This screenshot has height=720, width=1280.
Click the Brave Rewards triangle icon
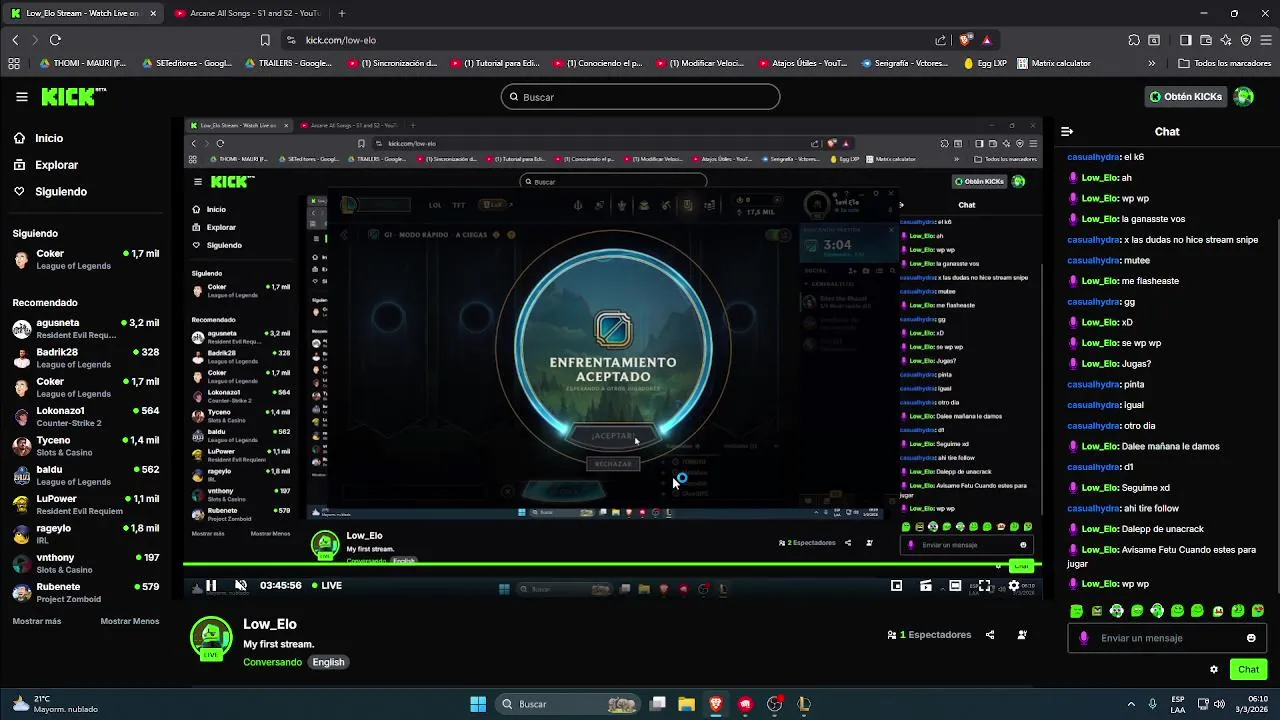pyautogui.click(x=987, y=40)
